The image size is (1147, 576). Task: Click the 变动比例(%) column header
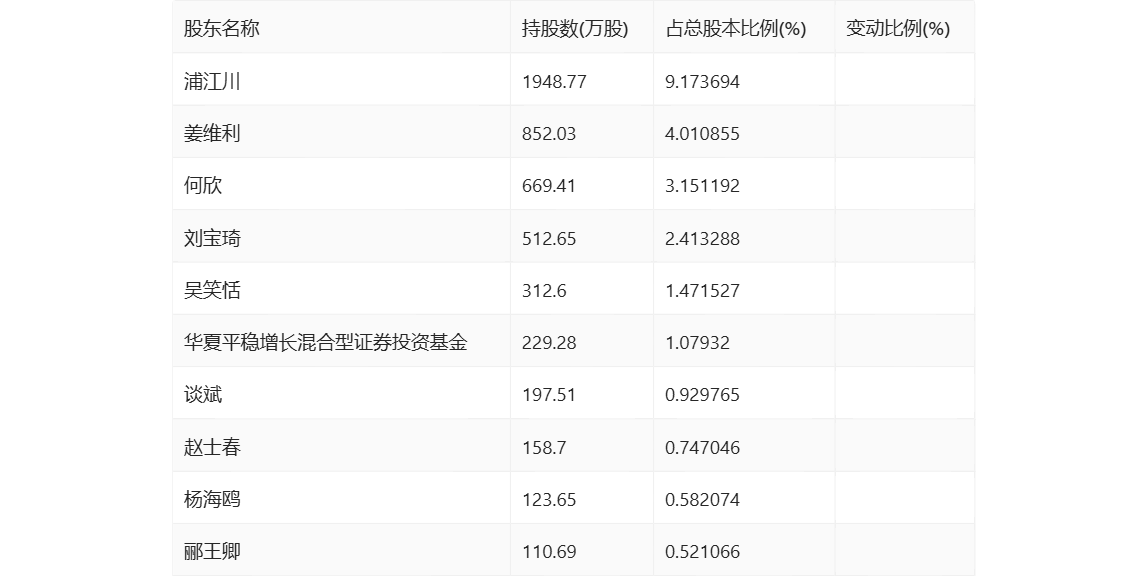pos(898,29)
